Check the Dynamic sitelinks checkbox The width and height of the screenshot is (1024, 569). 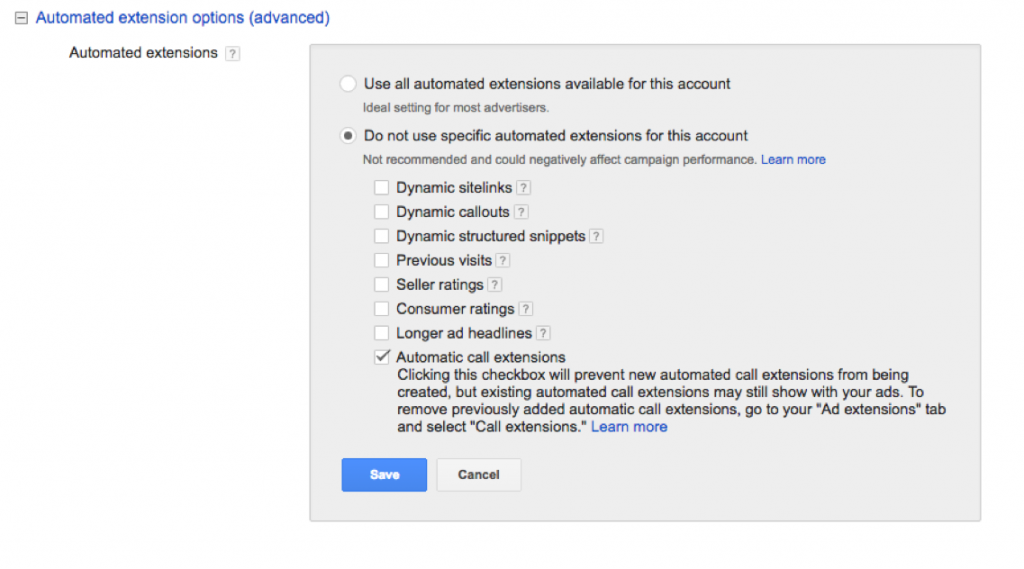tap(381, 188)
